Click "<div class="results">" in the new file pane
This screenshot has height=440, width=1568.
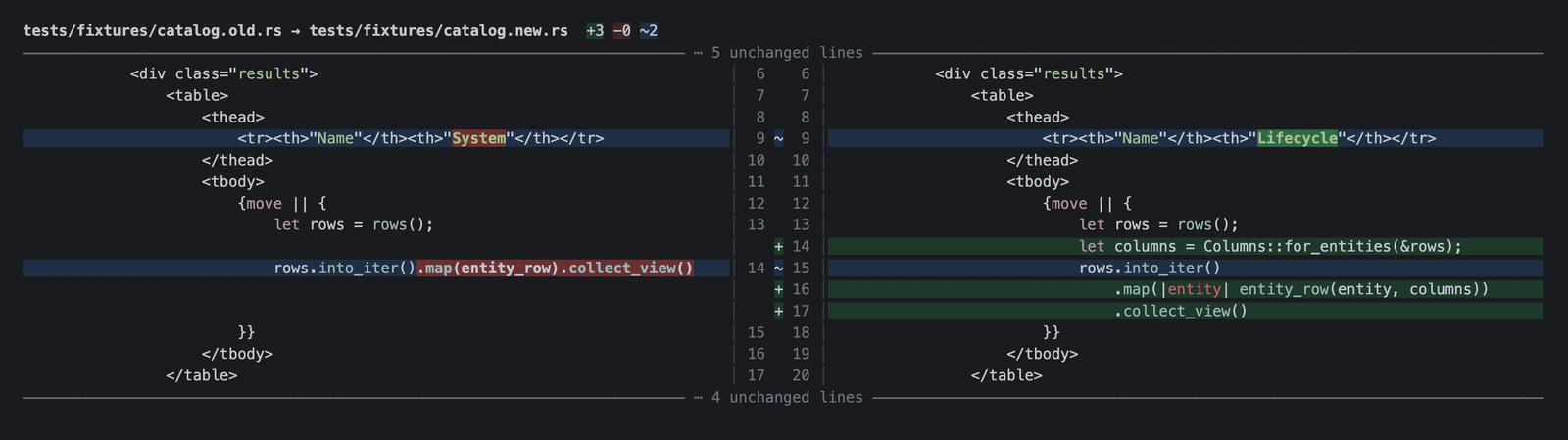tap(1029, 74)
